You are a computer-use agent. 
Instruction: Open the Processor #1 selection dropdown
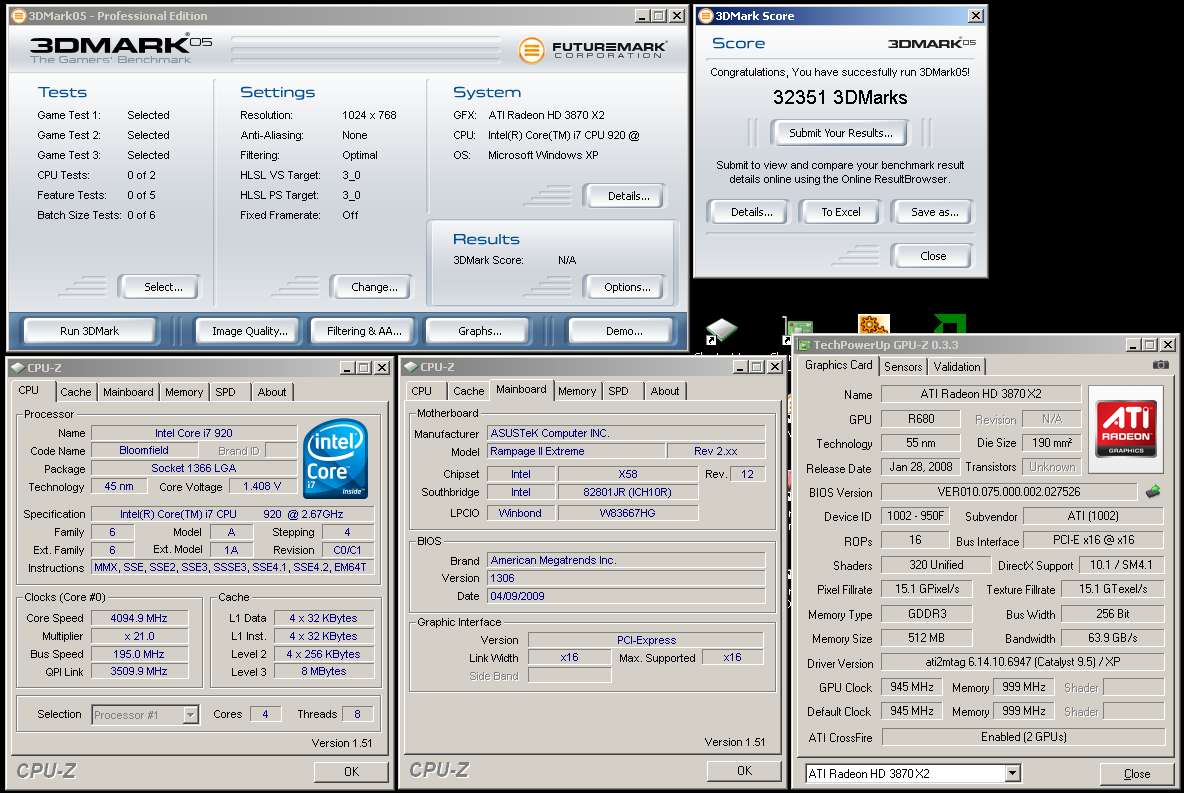[x=191, y=714]
